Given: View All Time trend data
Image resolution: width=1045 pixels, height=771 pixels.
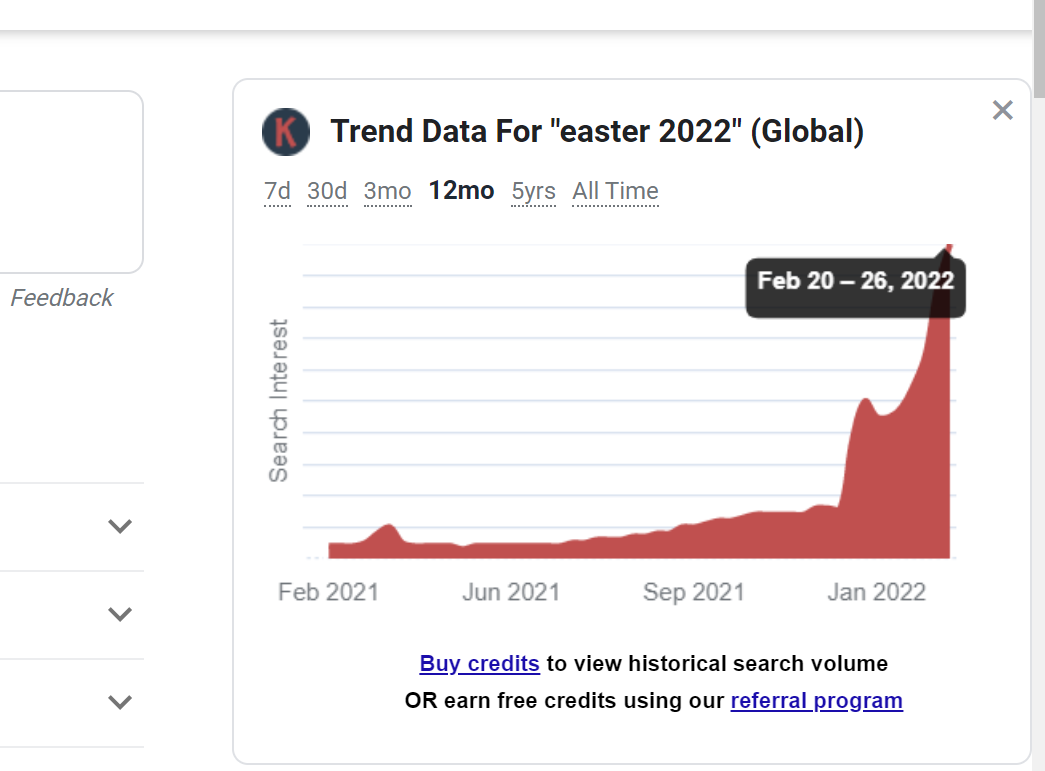Looking at the screenshot, I should 615,191.
